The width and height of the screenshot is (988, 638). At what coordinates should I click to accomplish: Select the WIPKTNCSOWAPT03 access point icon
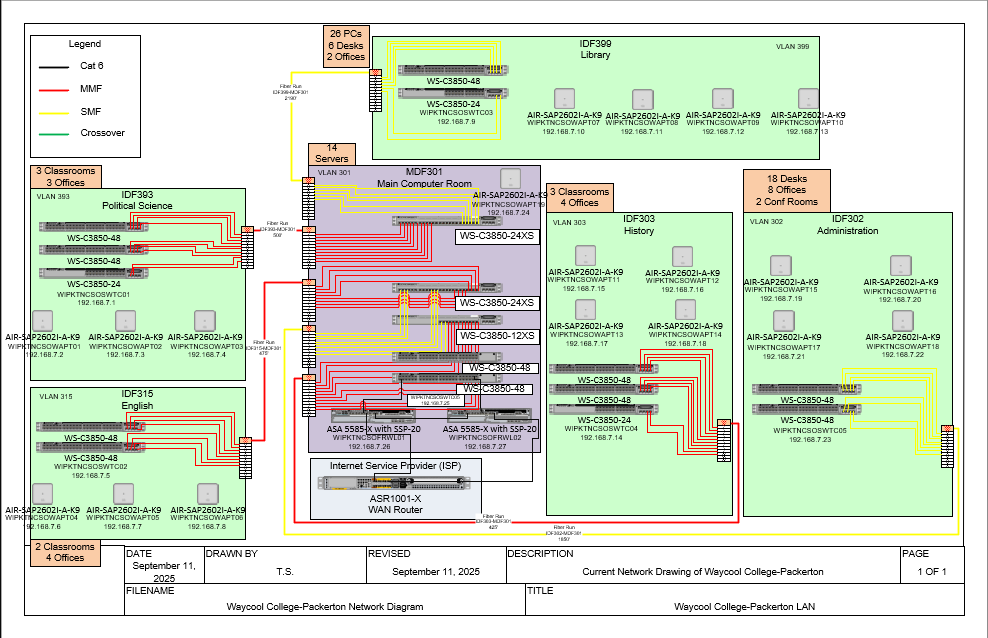205,321
